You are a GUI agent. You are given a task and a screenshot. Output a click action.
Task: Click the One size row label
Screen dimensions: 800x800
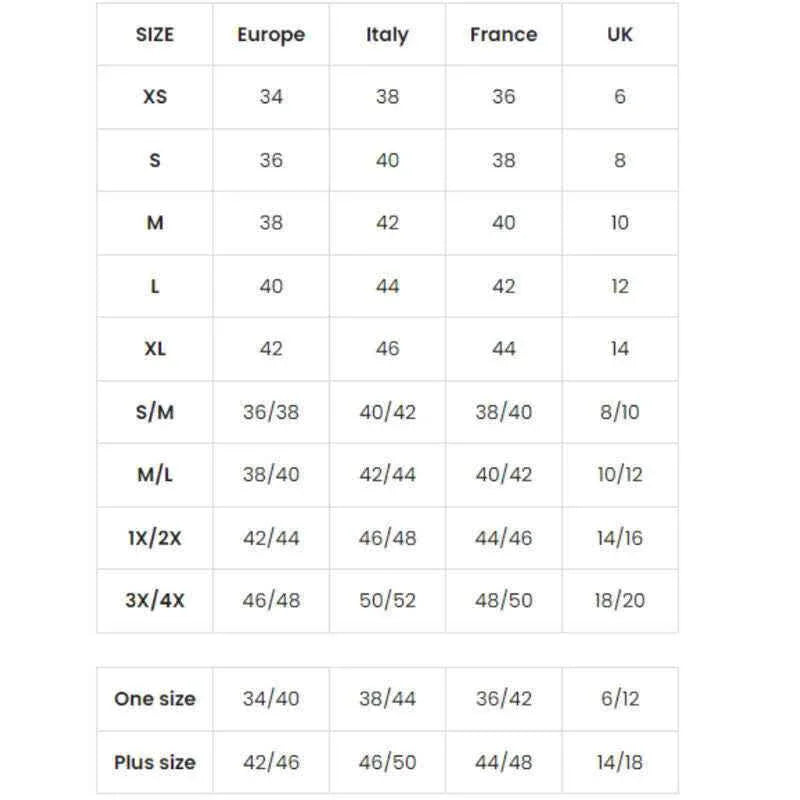(155, 699)
